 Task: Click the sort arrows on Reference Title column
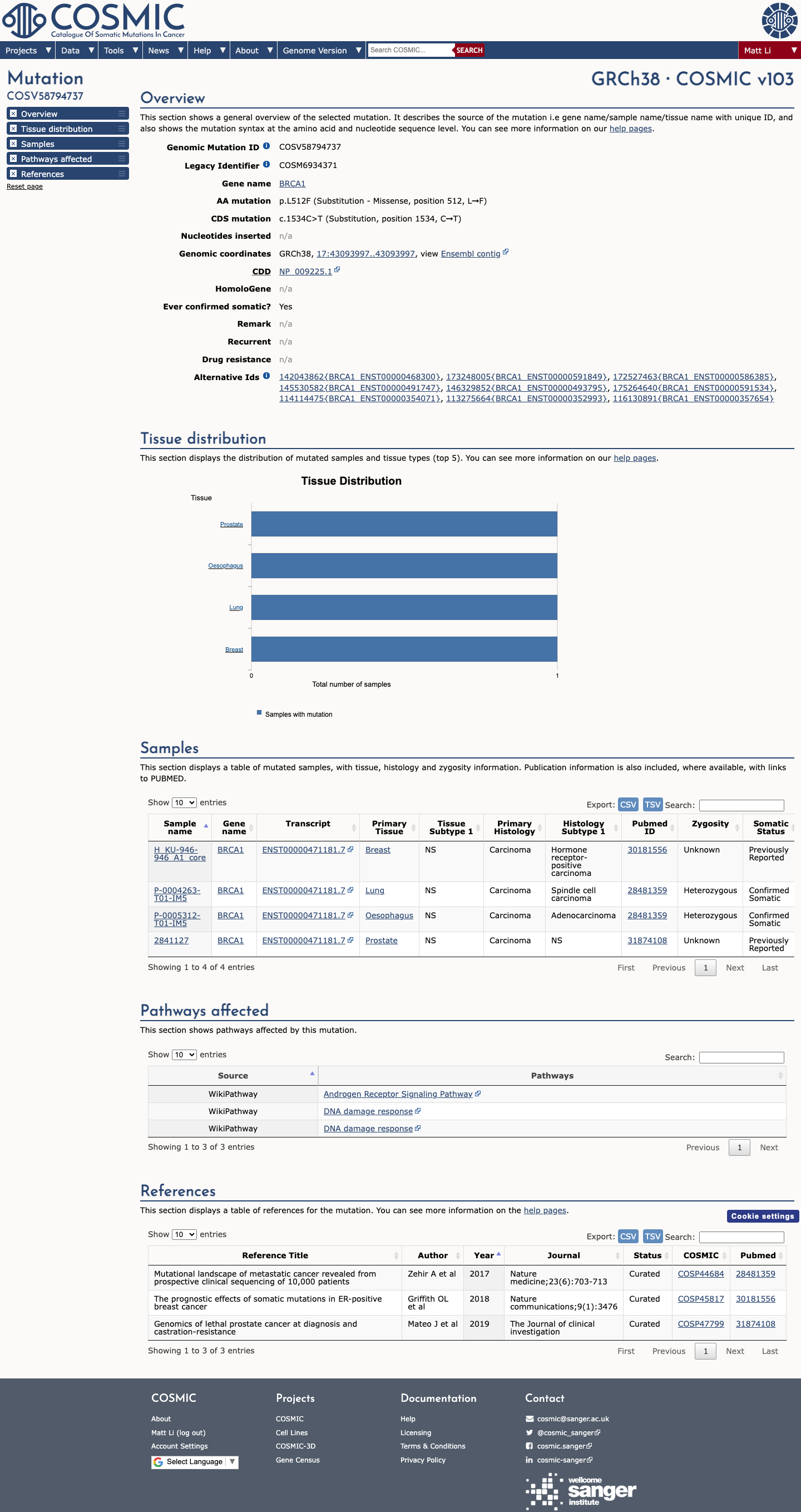[396, 1255]
